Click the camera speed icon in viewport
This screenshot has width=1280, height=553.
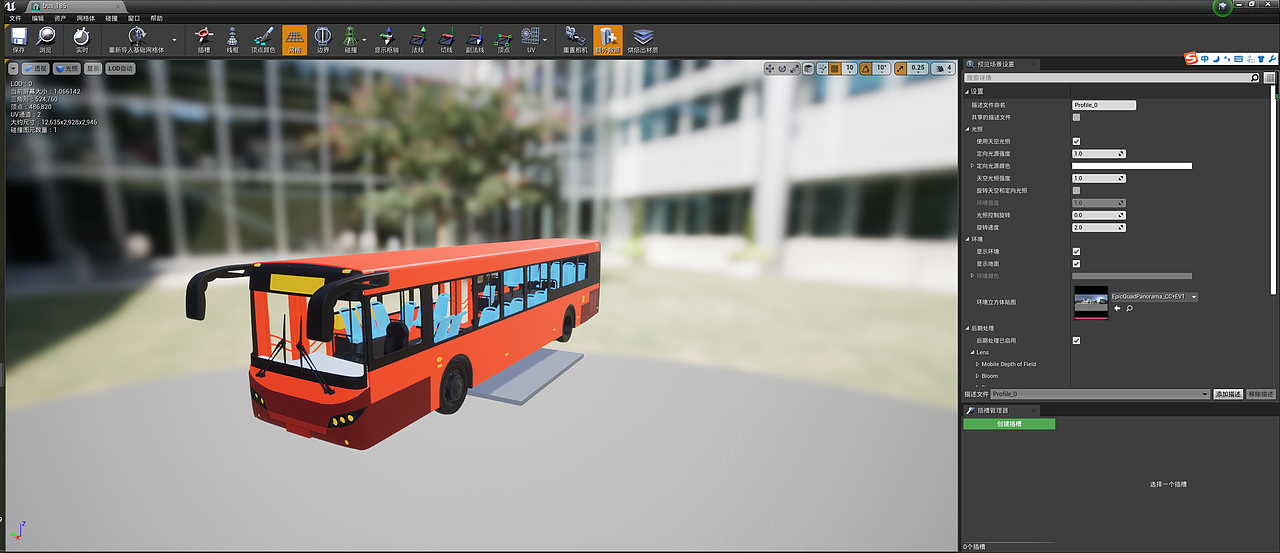coord(943,69)
